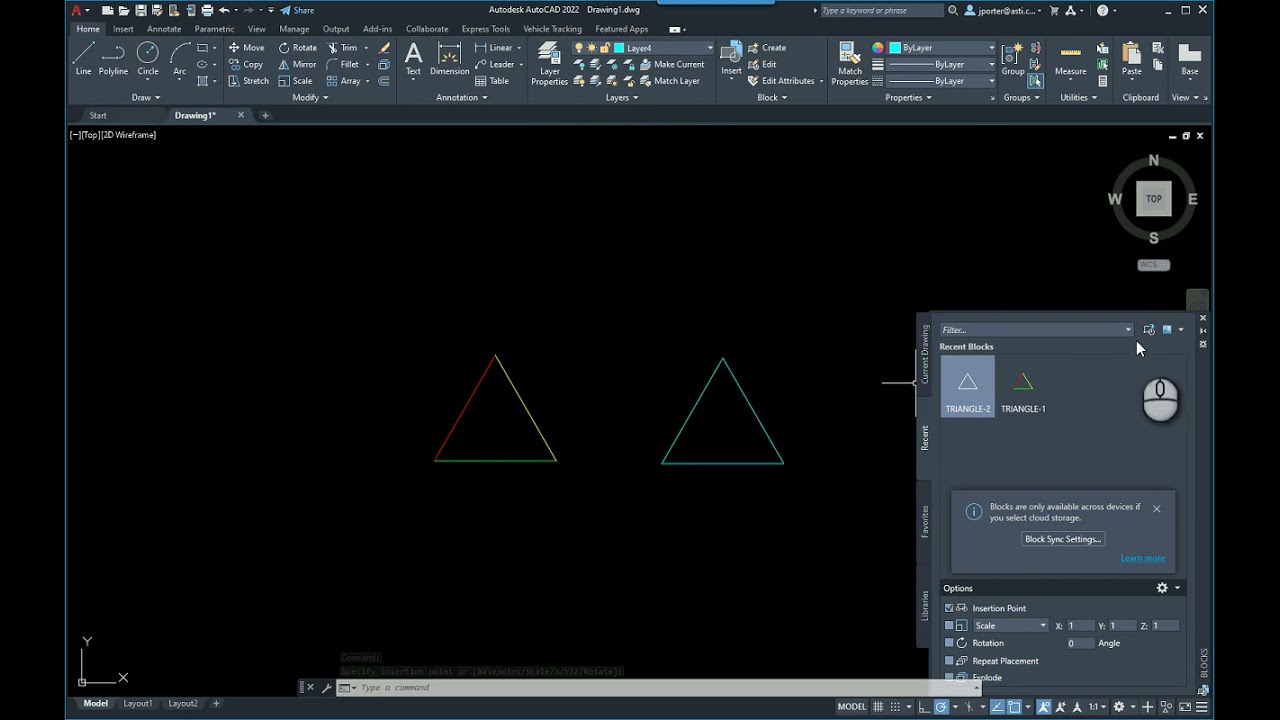Toggle polar tracking in status bar

coord(941,707)
